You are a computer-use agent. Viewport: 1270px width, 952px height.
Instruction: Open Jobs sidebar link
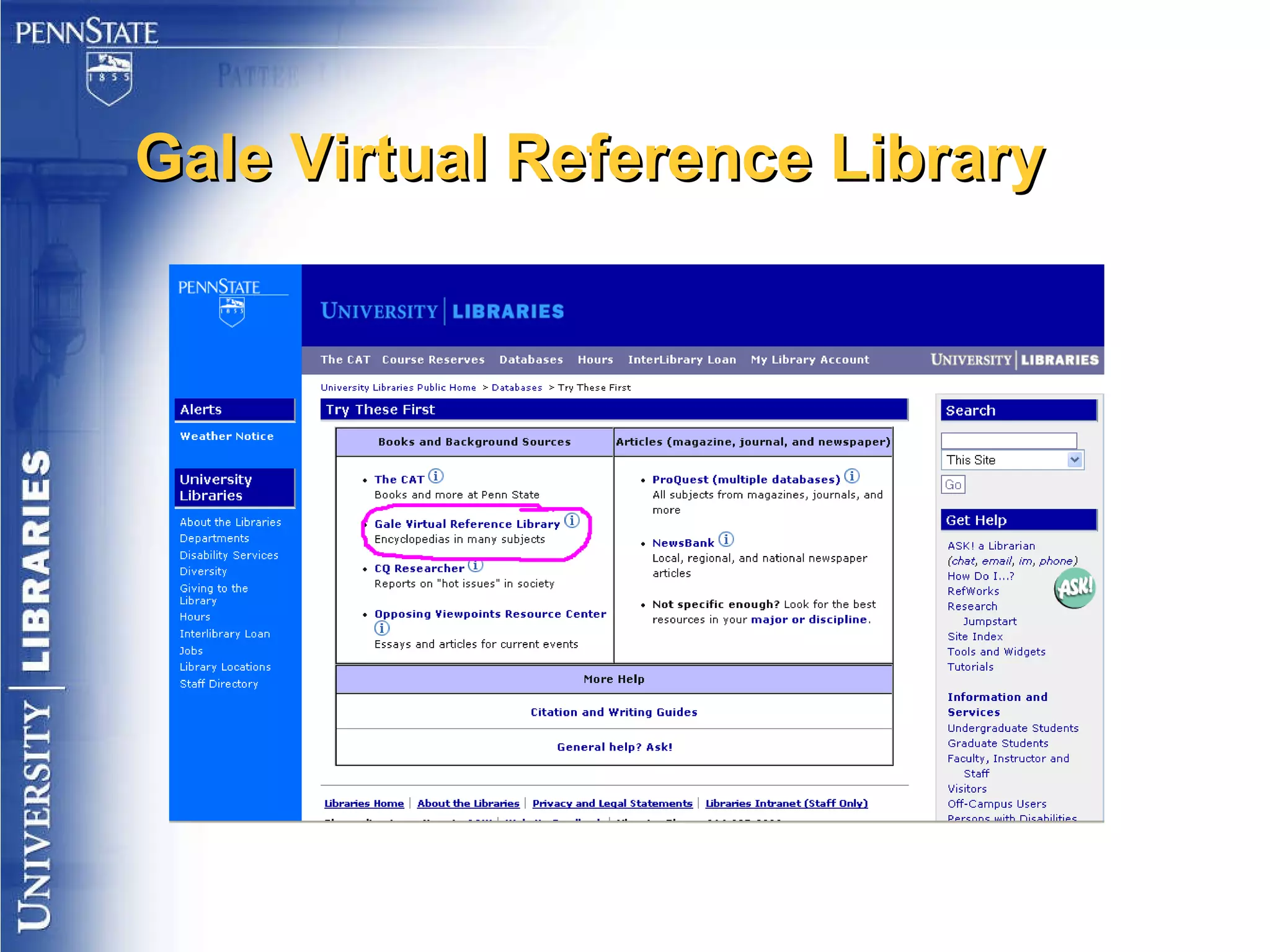click(x=191, y=651)
